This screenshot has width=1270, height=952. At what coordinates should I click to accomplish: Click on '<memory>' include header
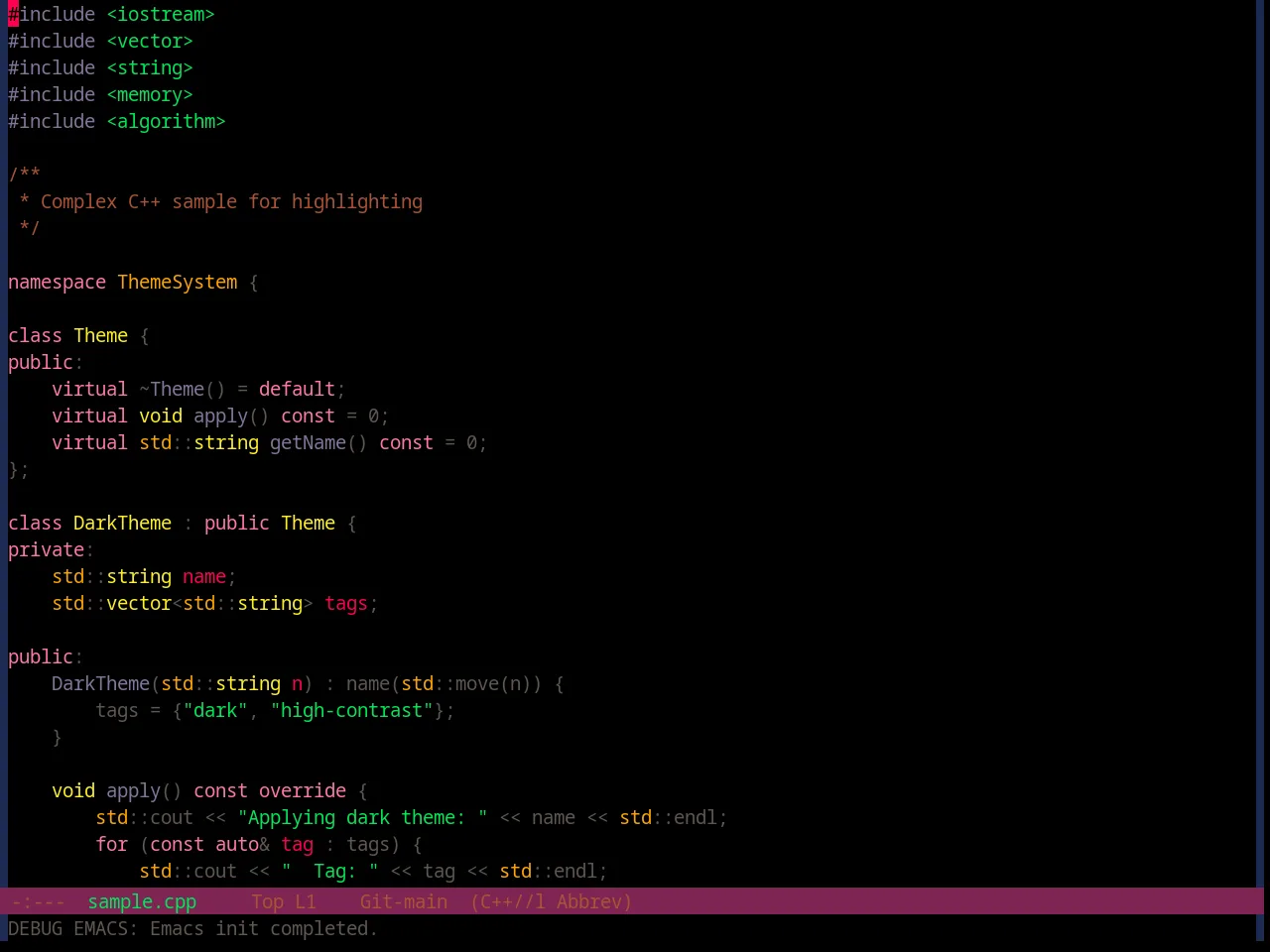(x=150, y=94)
